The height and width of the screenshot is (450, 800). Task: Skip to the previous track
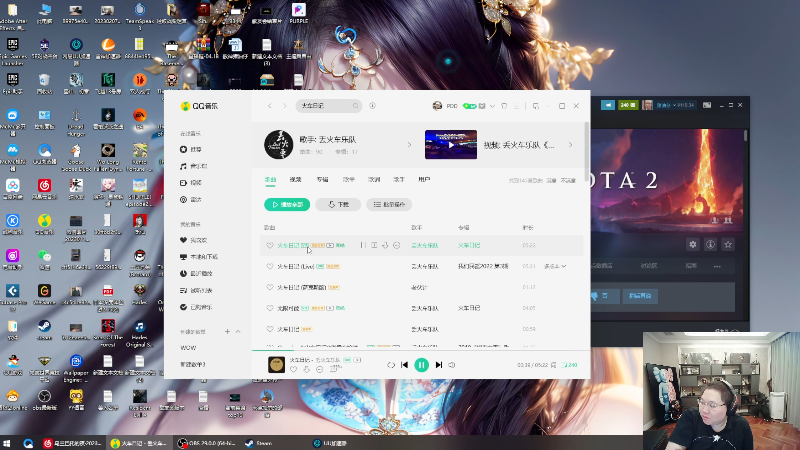[405, 365]
